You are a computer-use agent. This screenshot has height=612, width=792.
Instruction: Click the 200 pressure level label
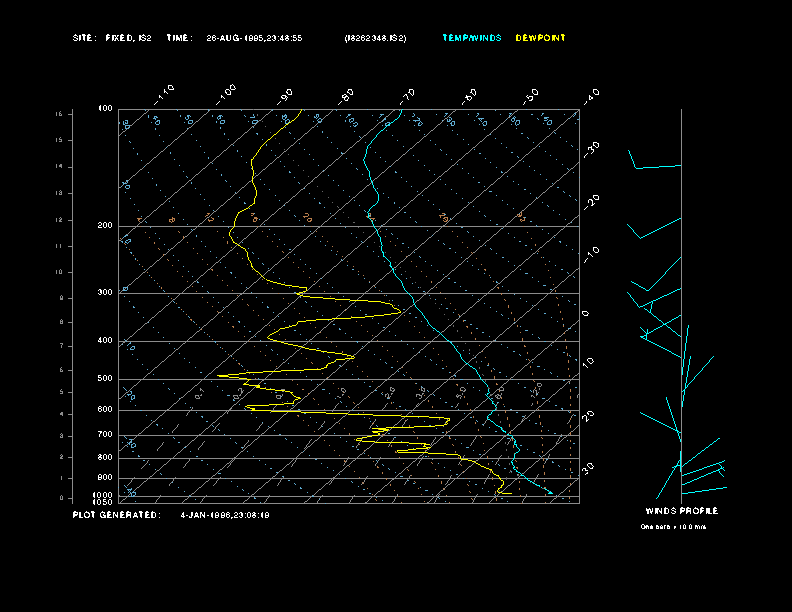(x=105, y=226)
